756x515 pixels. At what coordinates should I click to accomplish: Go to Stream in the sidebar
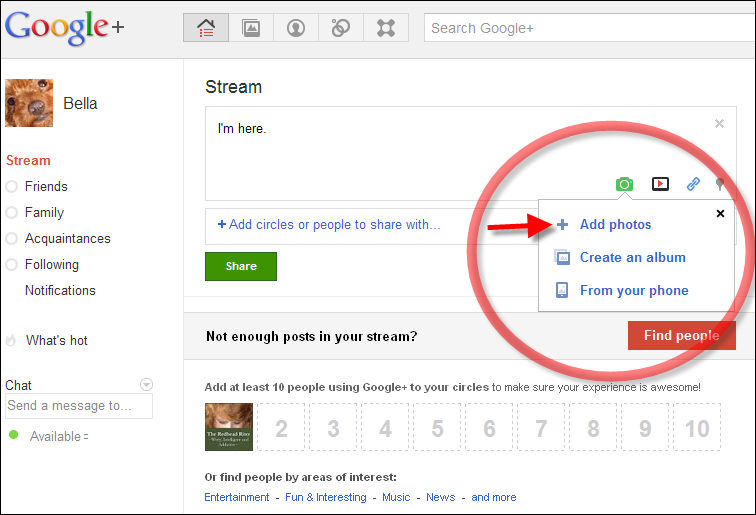coord(28,161)
